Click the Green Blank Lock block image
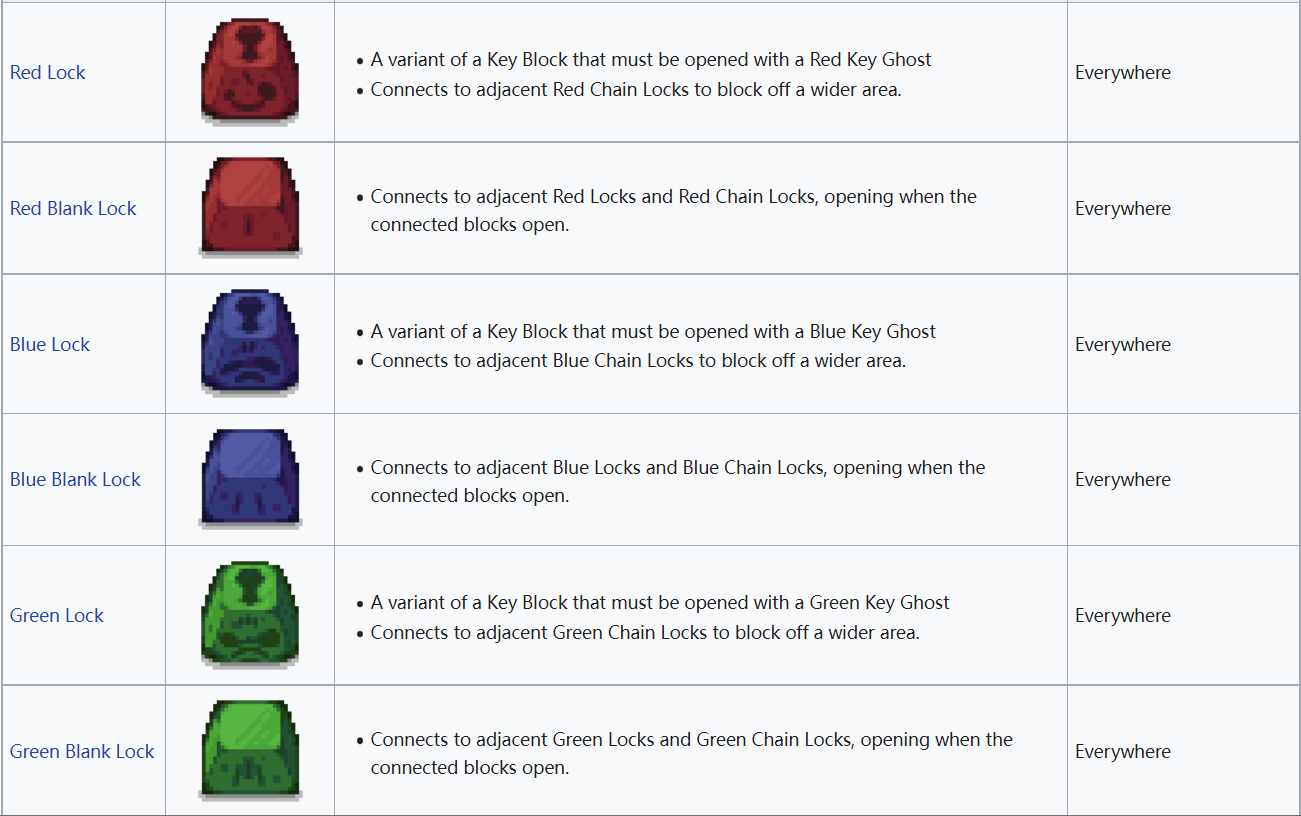This screenshot has height=816, width=1301. pos(250,751)
